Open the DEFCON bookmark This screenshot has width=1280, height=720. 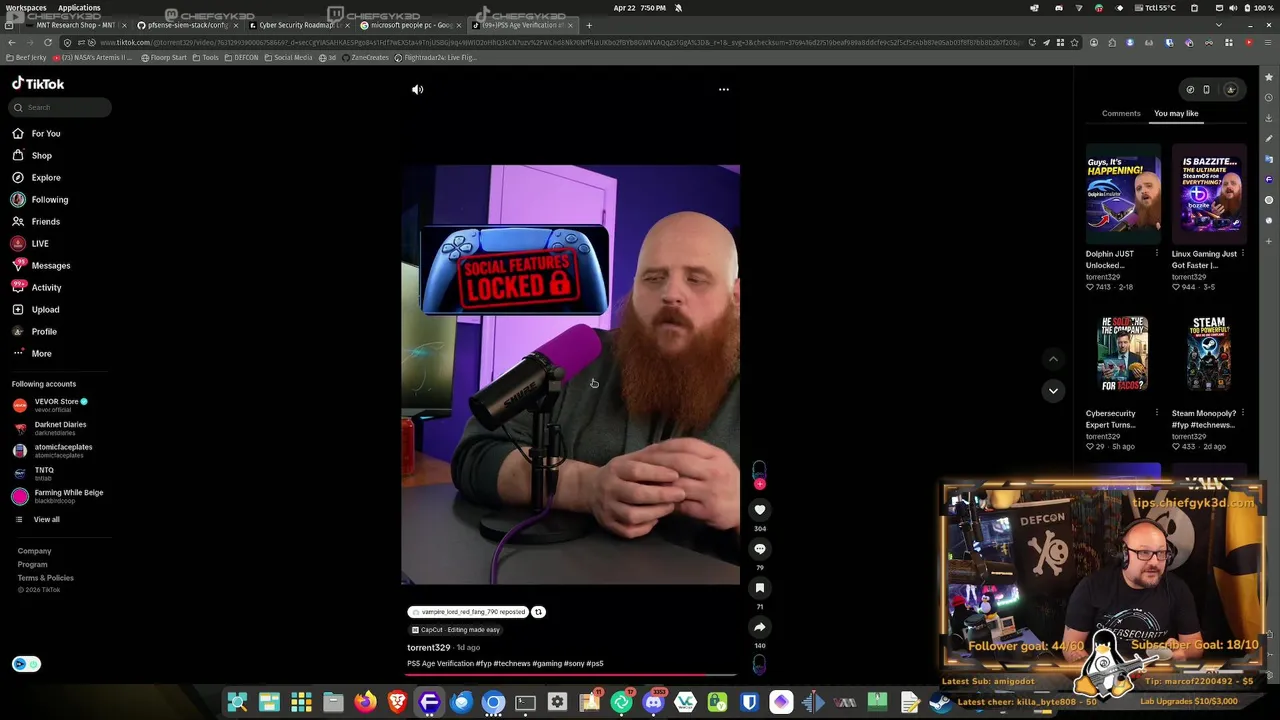click(242, 58)
